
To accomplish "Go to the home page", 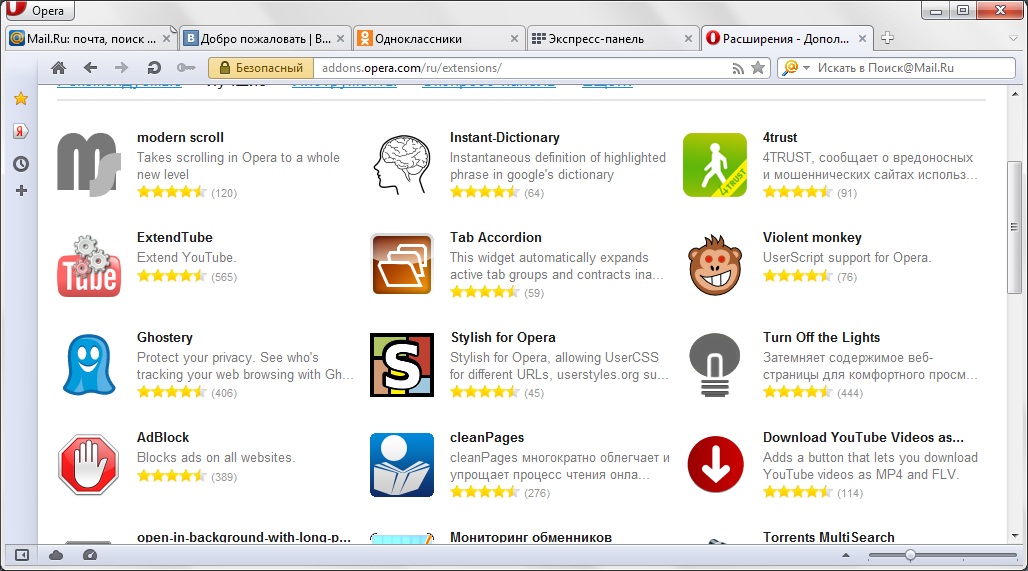I will (x=58, y=68).
